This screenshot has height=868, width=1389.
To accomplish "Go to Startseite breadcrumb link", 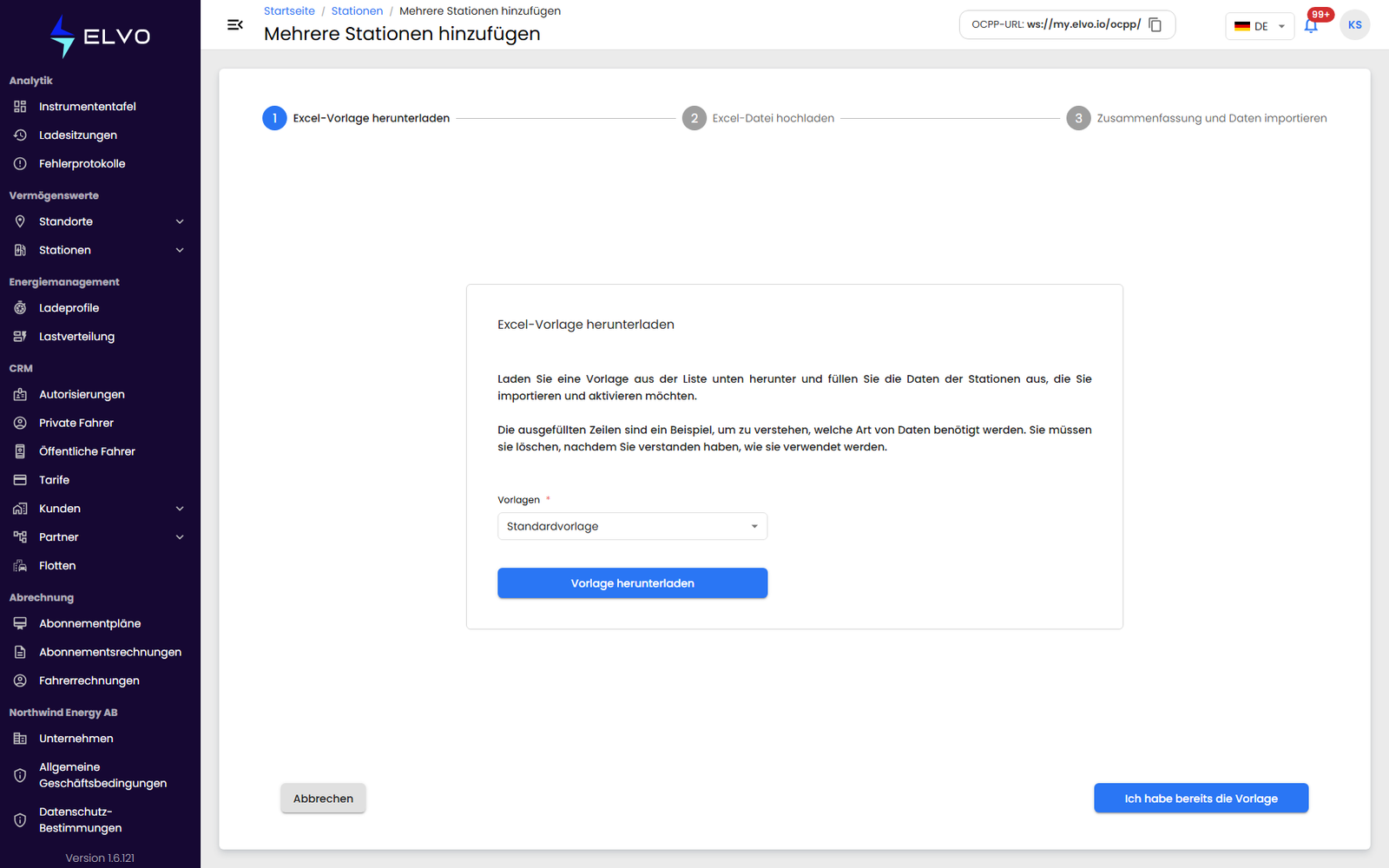I will (289, 11).
